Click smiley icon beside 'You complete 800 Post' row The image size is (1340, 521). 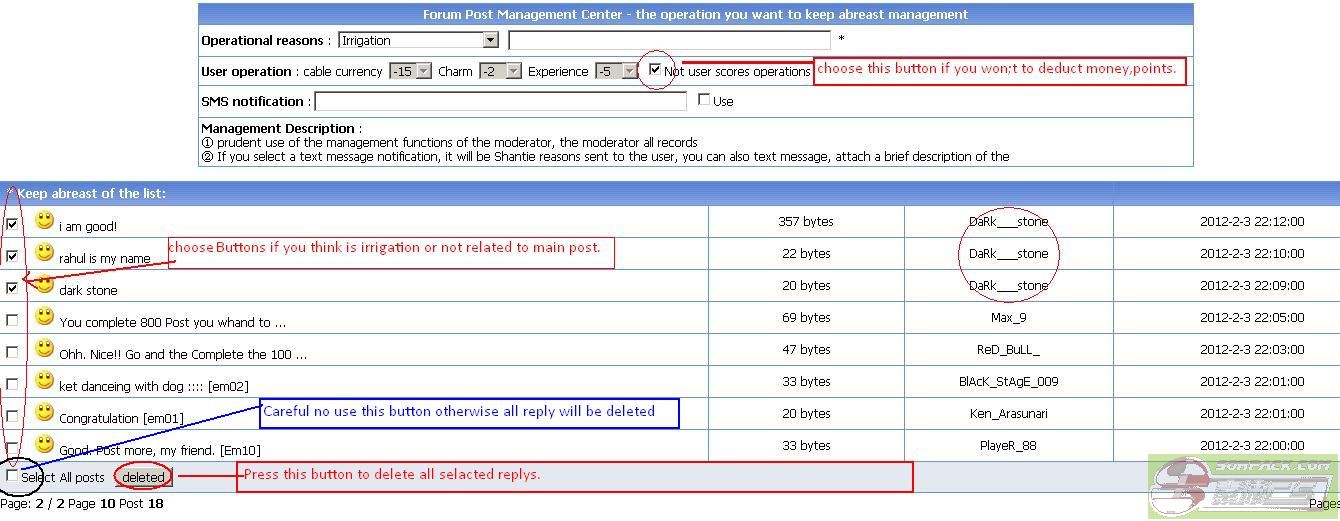(44, 316)
